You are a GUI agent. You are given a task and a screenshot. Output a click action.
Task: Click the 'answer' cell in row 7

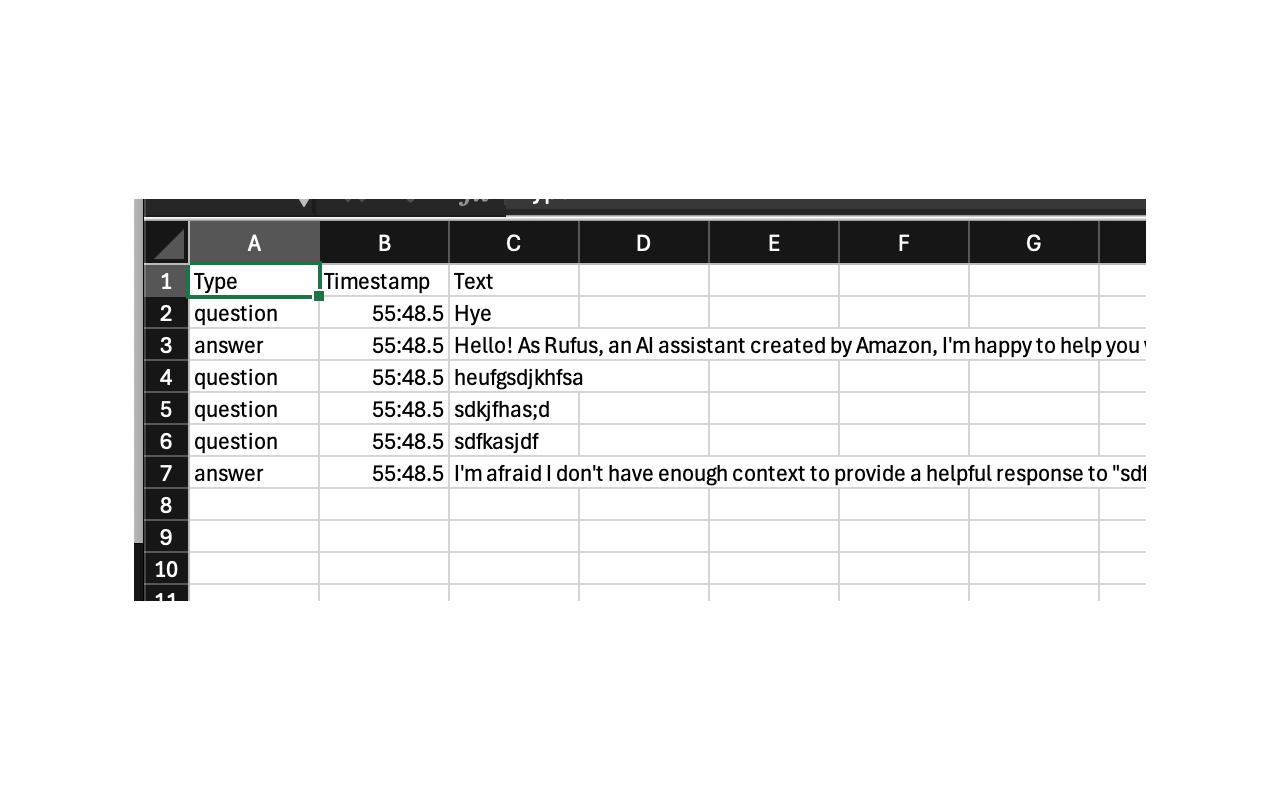click(254, 473)
